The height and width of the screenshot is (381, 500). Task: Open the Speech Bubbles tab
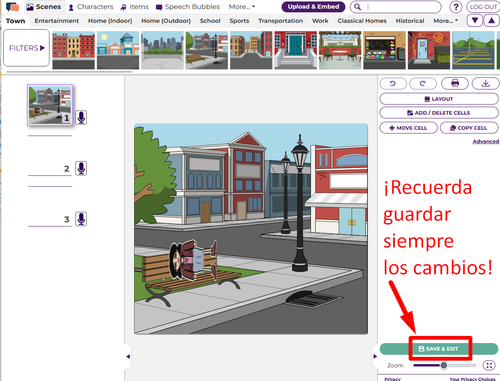[x=188, y=7]
